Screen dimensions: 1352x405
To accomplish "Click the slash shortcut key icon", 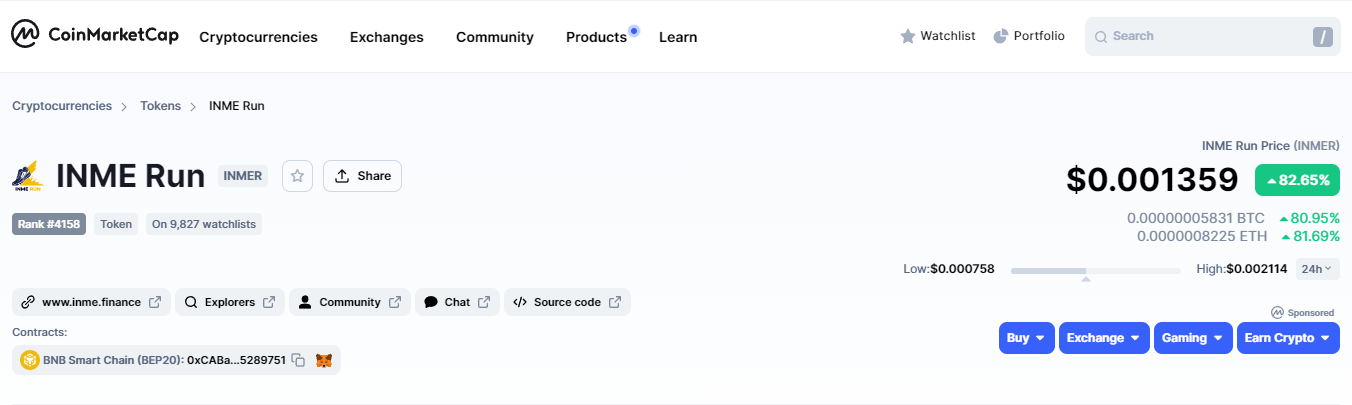I will (1323, 37).
